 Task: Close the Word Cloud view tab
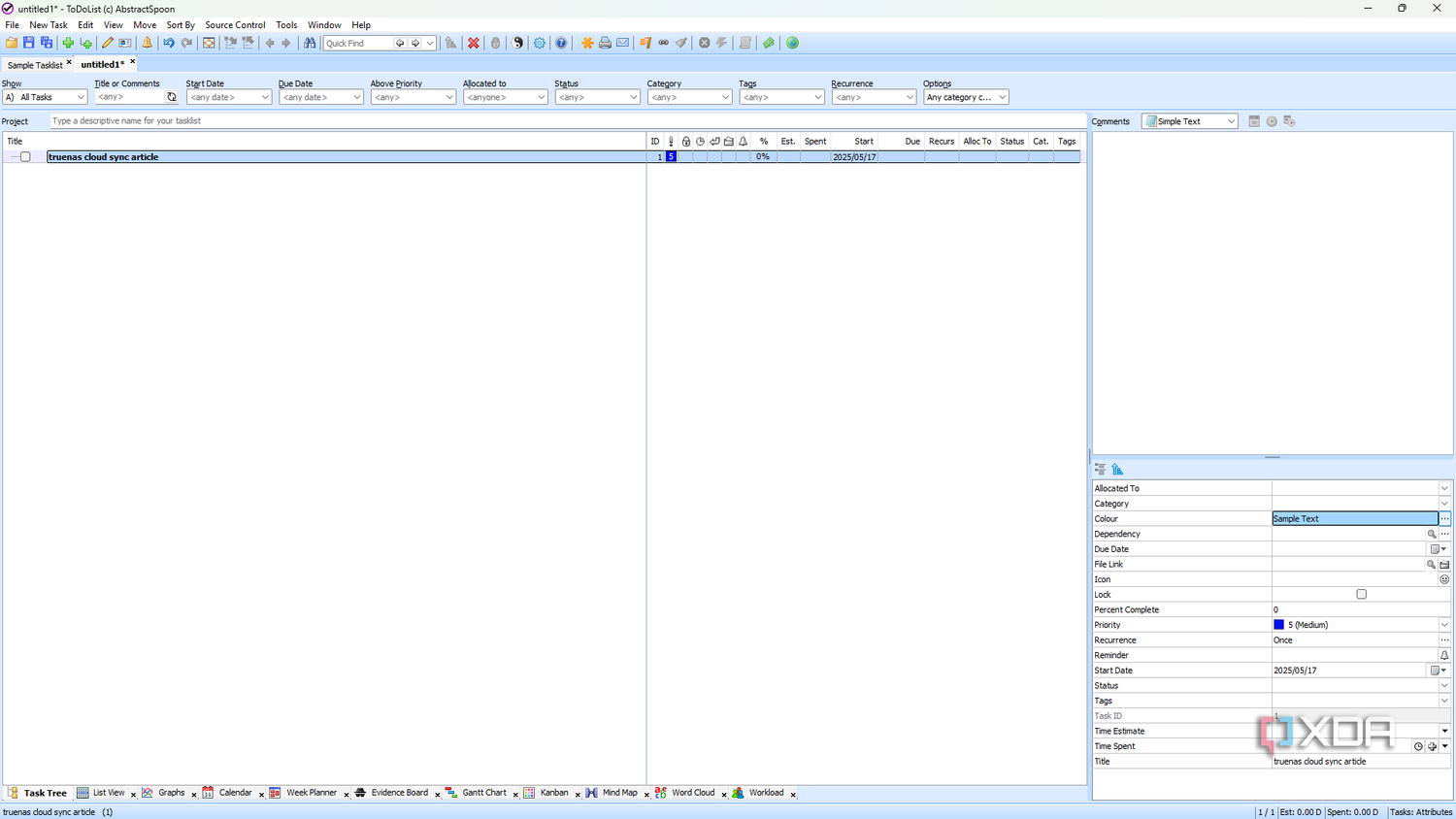tap(724, 795)
